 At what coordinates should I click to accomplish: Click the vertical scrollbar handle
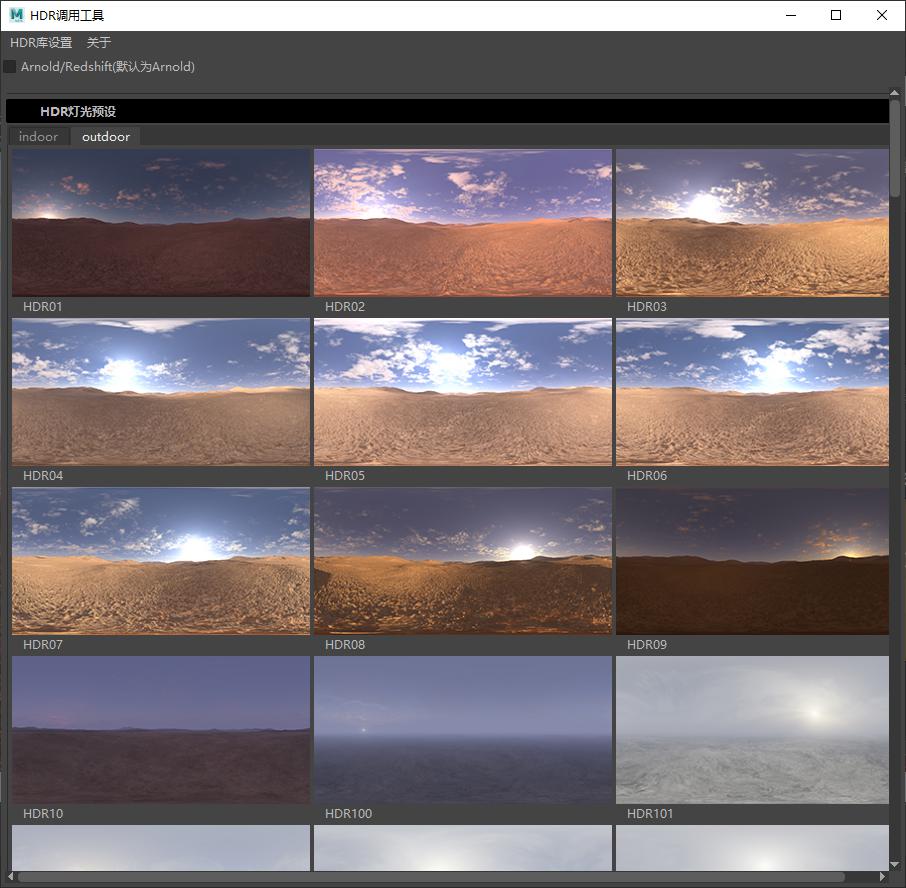(895, 150)
